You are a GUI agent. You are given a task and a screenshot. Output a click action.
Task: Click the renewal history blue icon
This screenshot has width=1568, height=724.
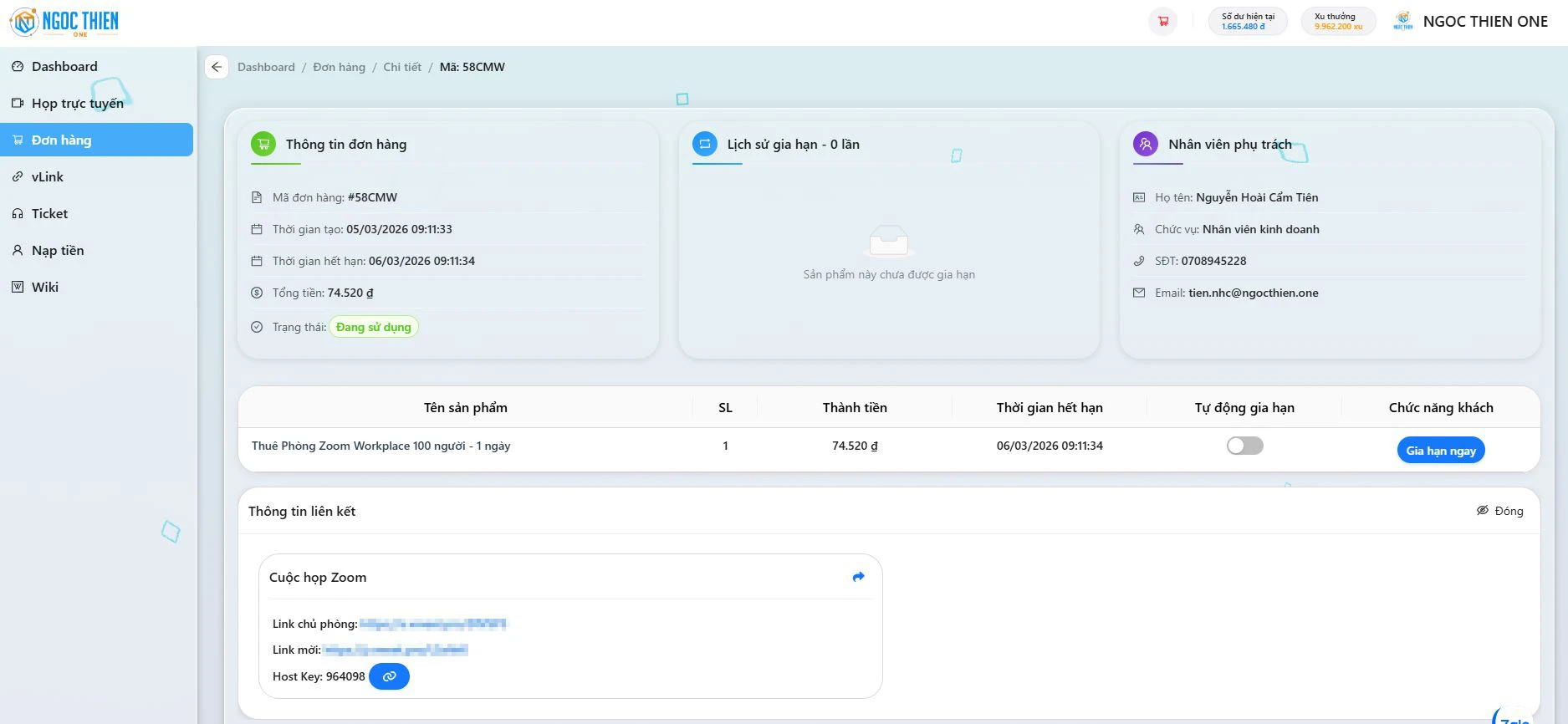[x=705, y=144]
